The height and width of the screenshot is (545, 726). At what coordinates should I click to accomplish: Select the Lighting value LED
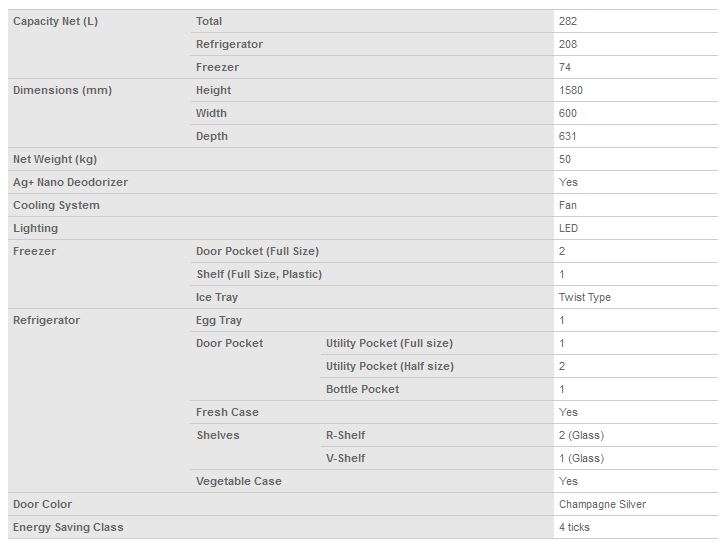click(568, 228)
